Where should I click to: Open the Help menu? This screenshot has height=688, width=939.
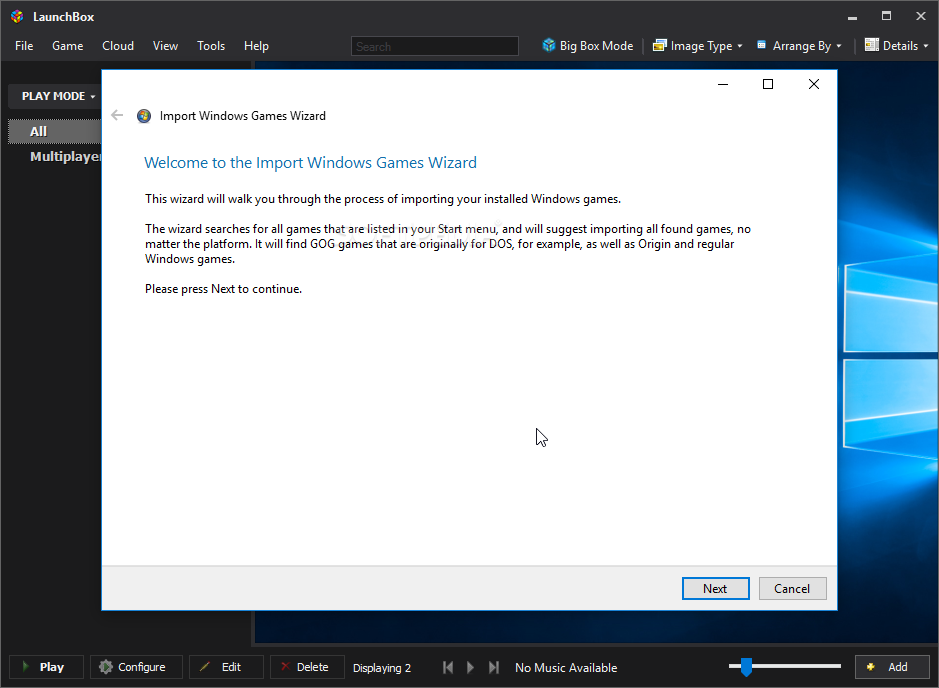[256, 46]
